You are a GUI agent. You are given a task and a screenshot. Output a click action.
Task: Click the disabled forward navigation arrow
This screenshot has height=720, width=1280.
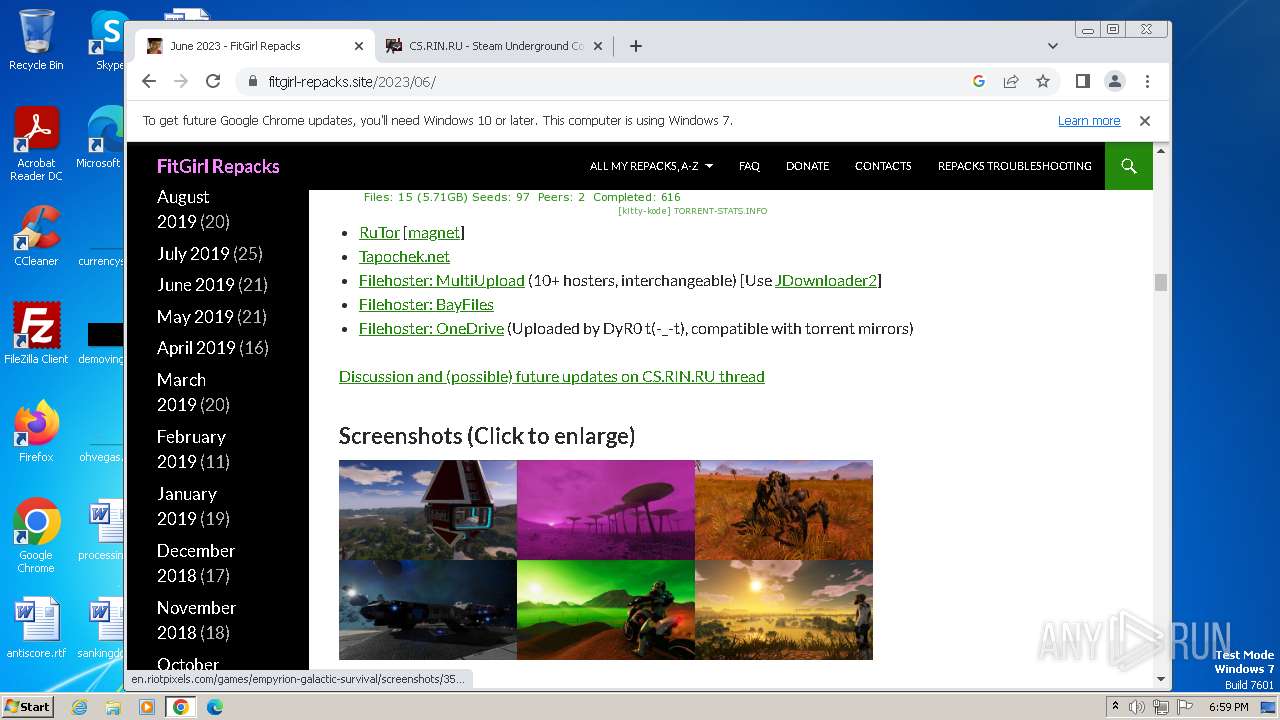coord(181,81)
